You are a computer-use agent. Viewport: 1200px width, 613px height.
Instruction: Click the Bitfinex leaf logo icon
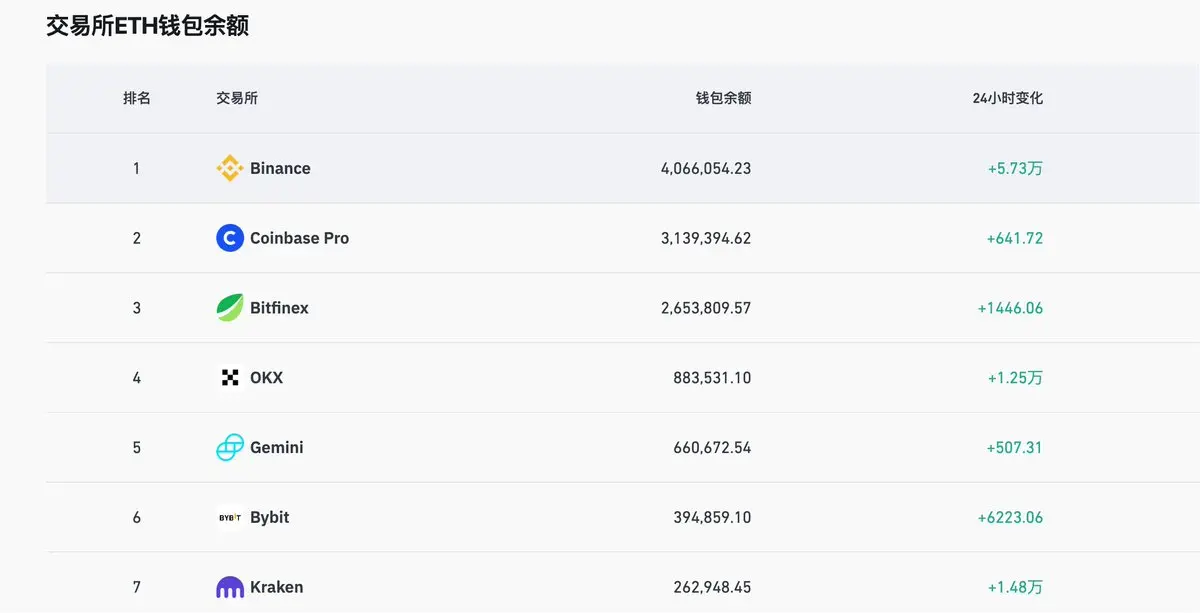230,308
